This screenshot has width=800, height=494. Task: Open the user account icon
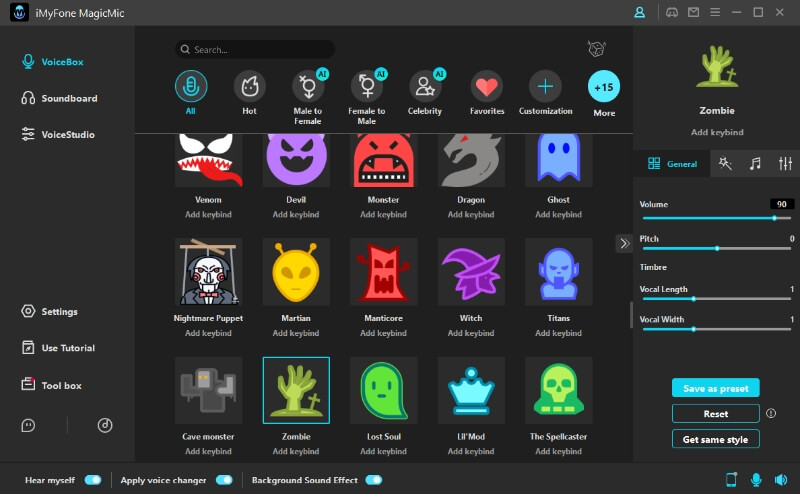pos(639,12)
